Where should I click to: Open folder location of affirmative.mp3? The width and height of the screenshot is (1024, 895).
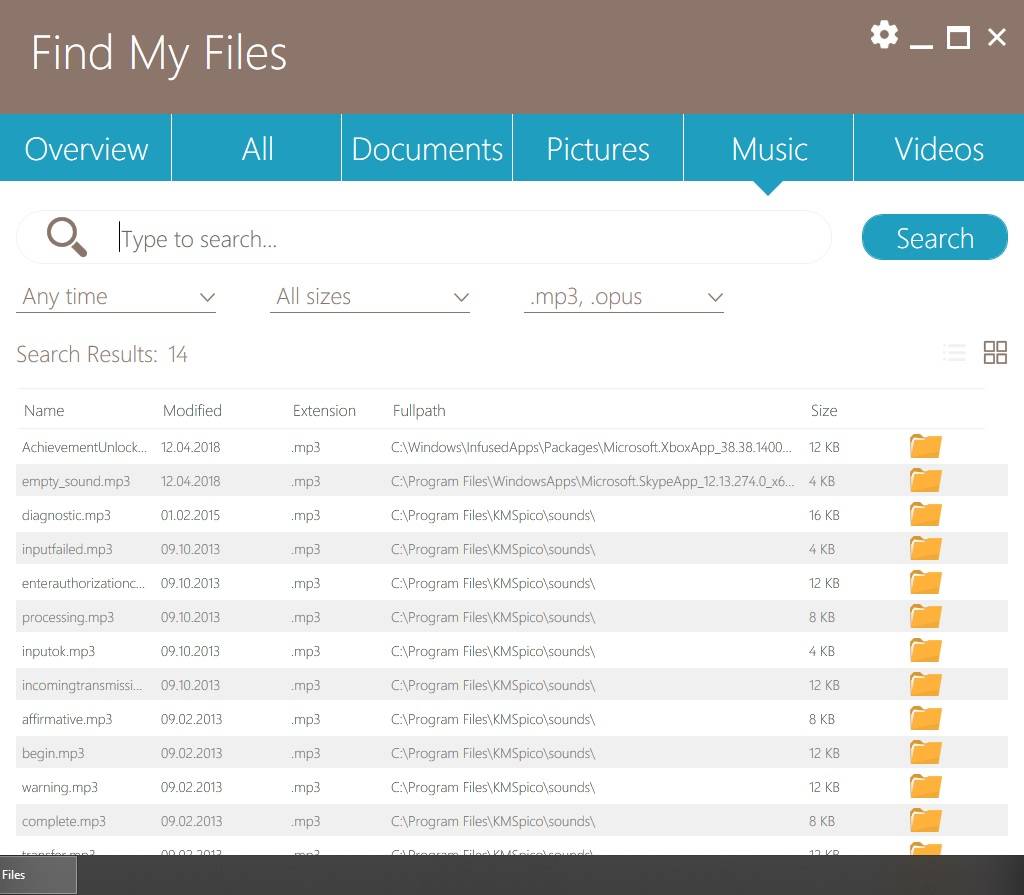pos(925,718)
